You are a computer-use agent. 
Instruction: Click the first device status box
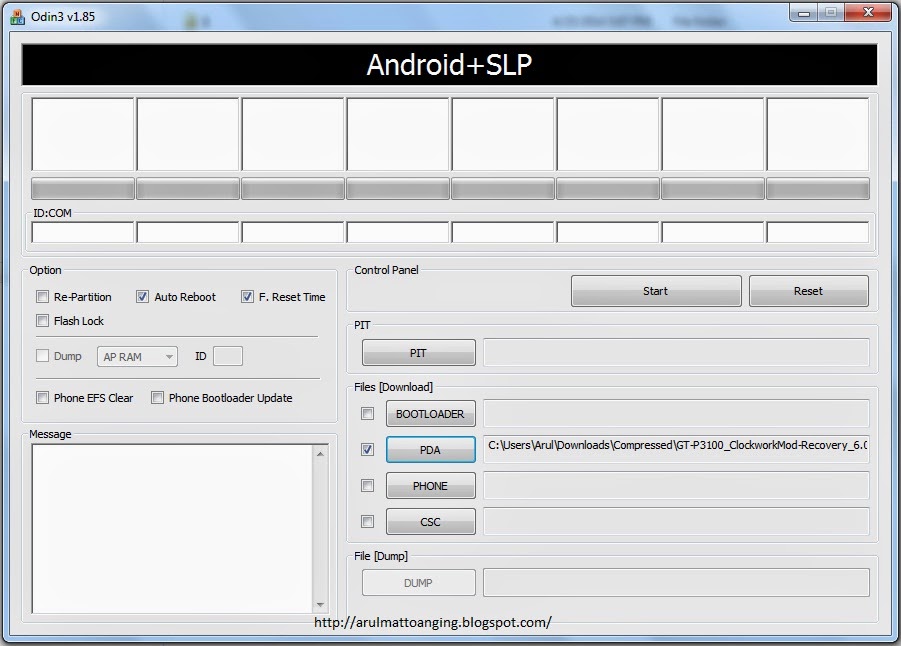[x=83, y=134]
